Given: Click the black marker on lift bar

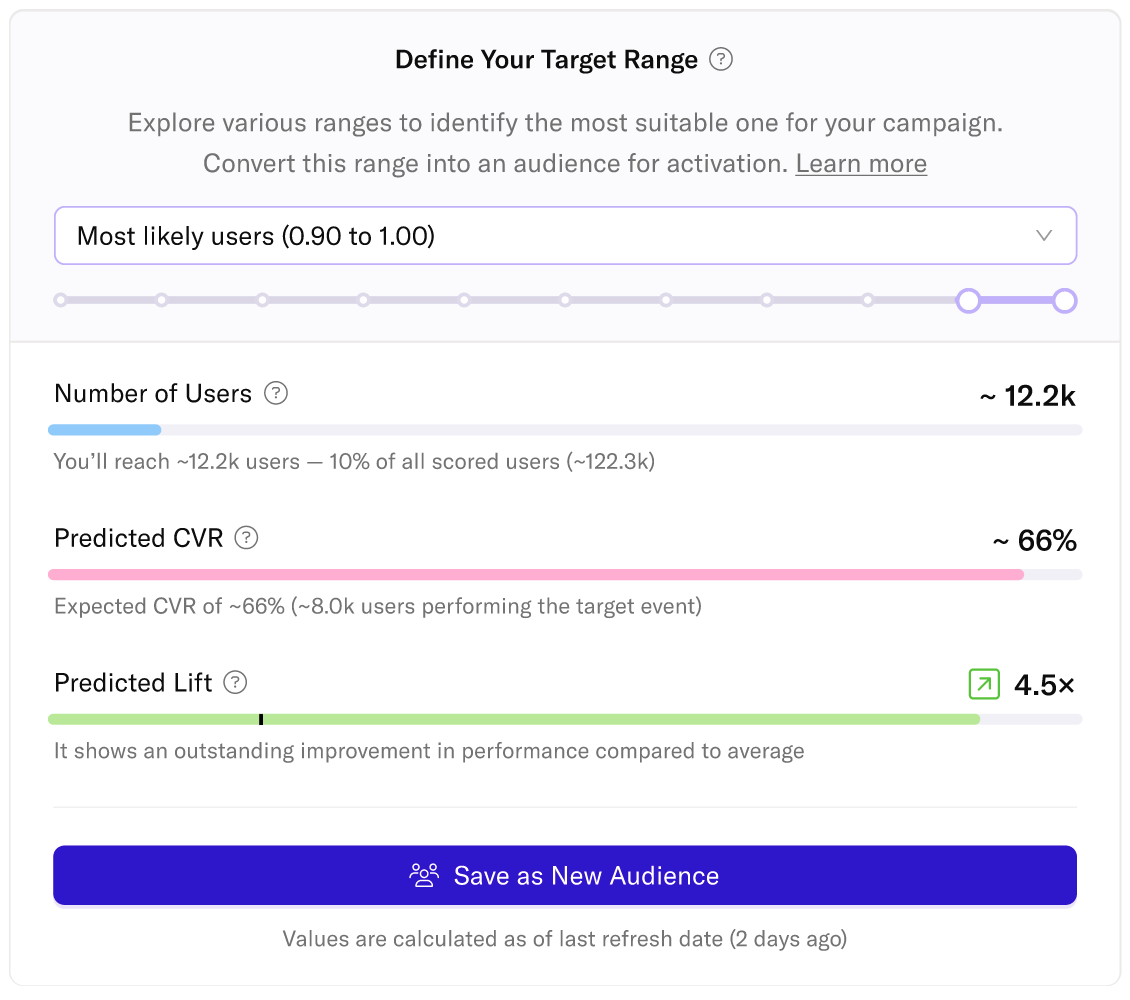Looking at the screenshot, I should coord(261,719).
